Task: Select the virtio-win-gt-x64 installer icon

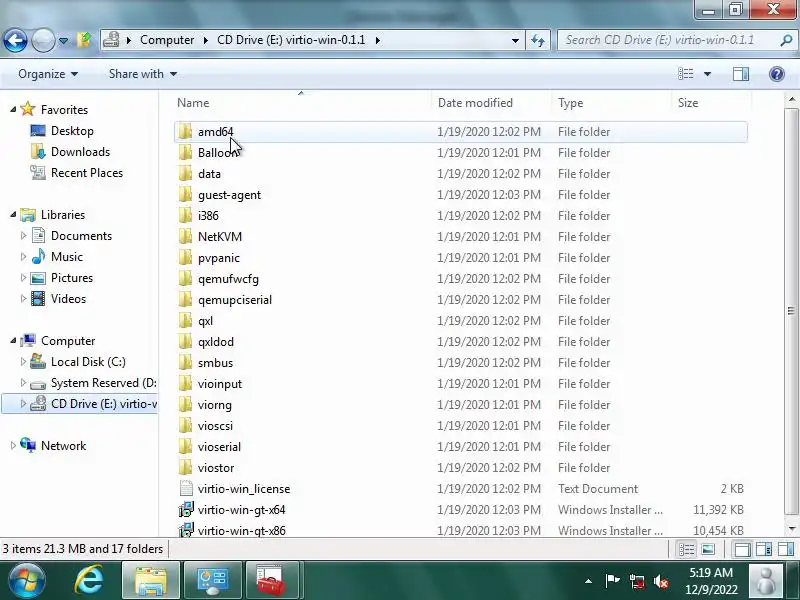Action: pos(186,510)
